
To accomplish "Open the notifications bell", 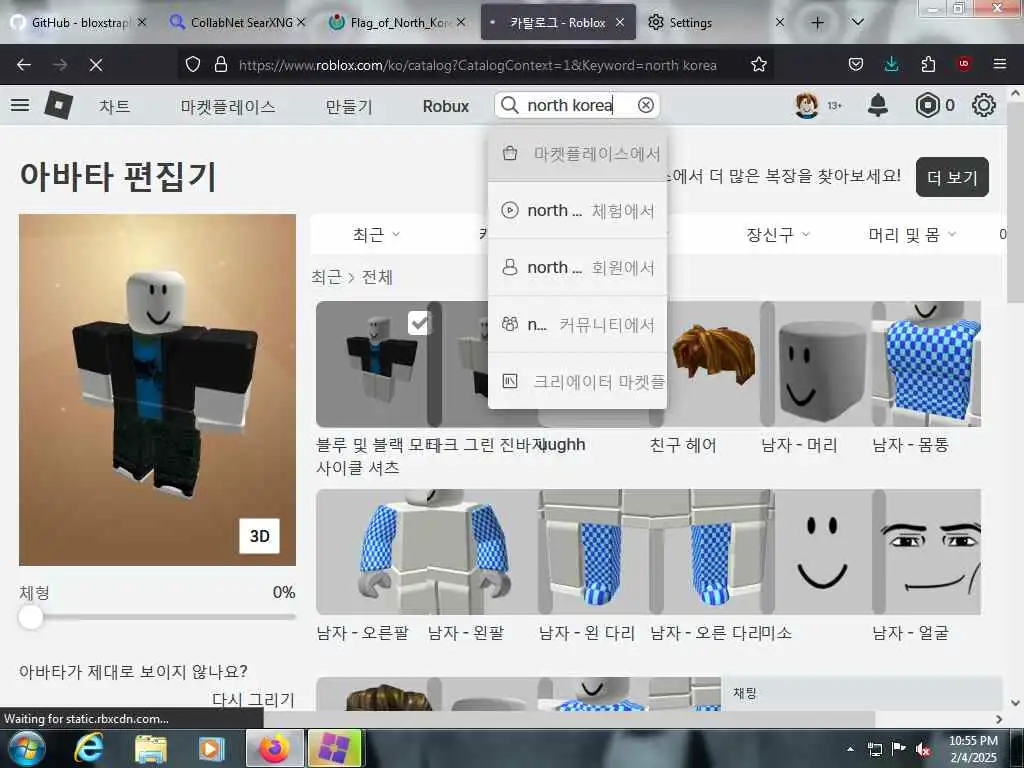I will [878, 104].
